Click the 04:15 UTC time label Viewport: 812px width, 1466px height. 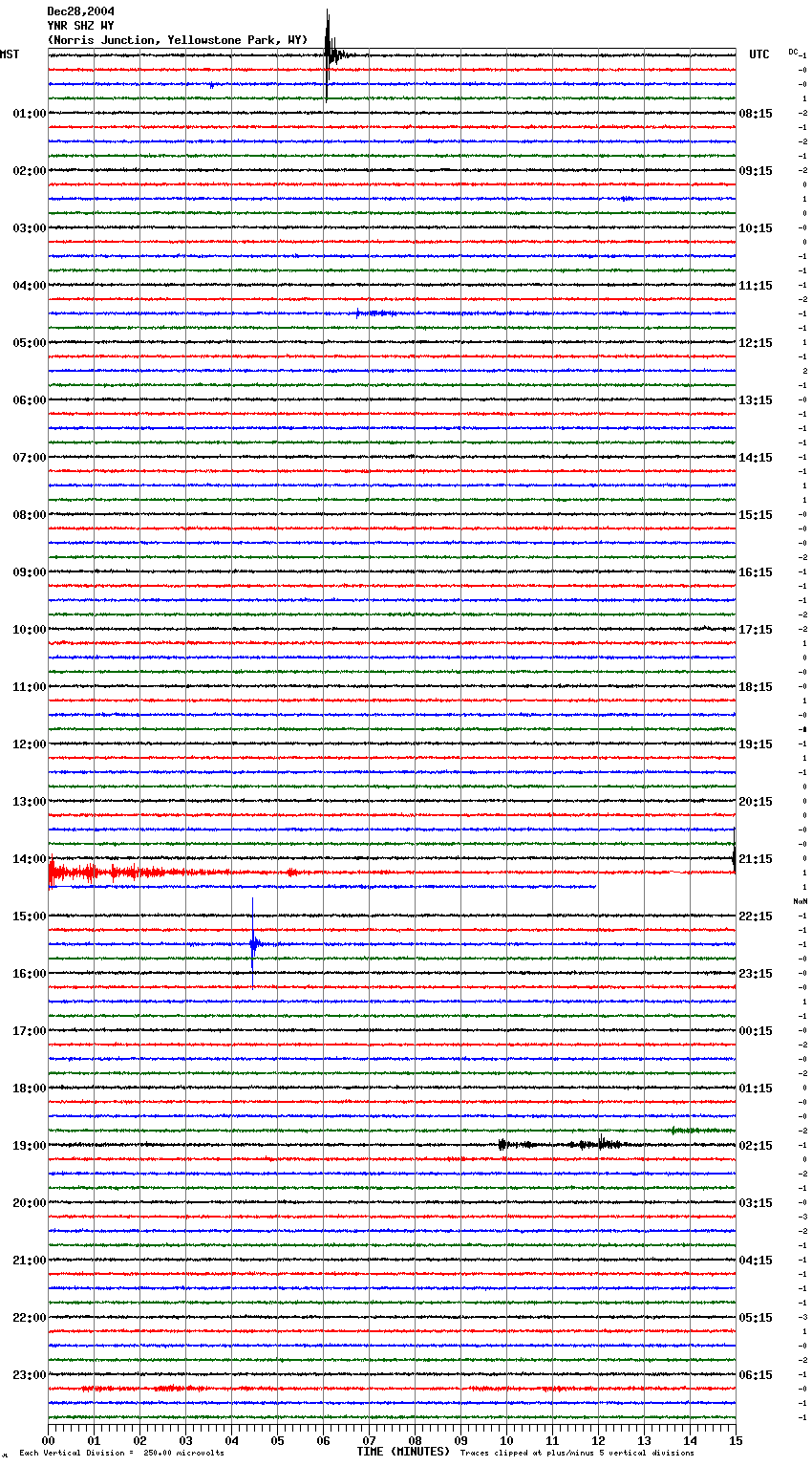756,1261
